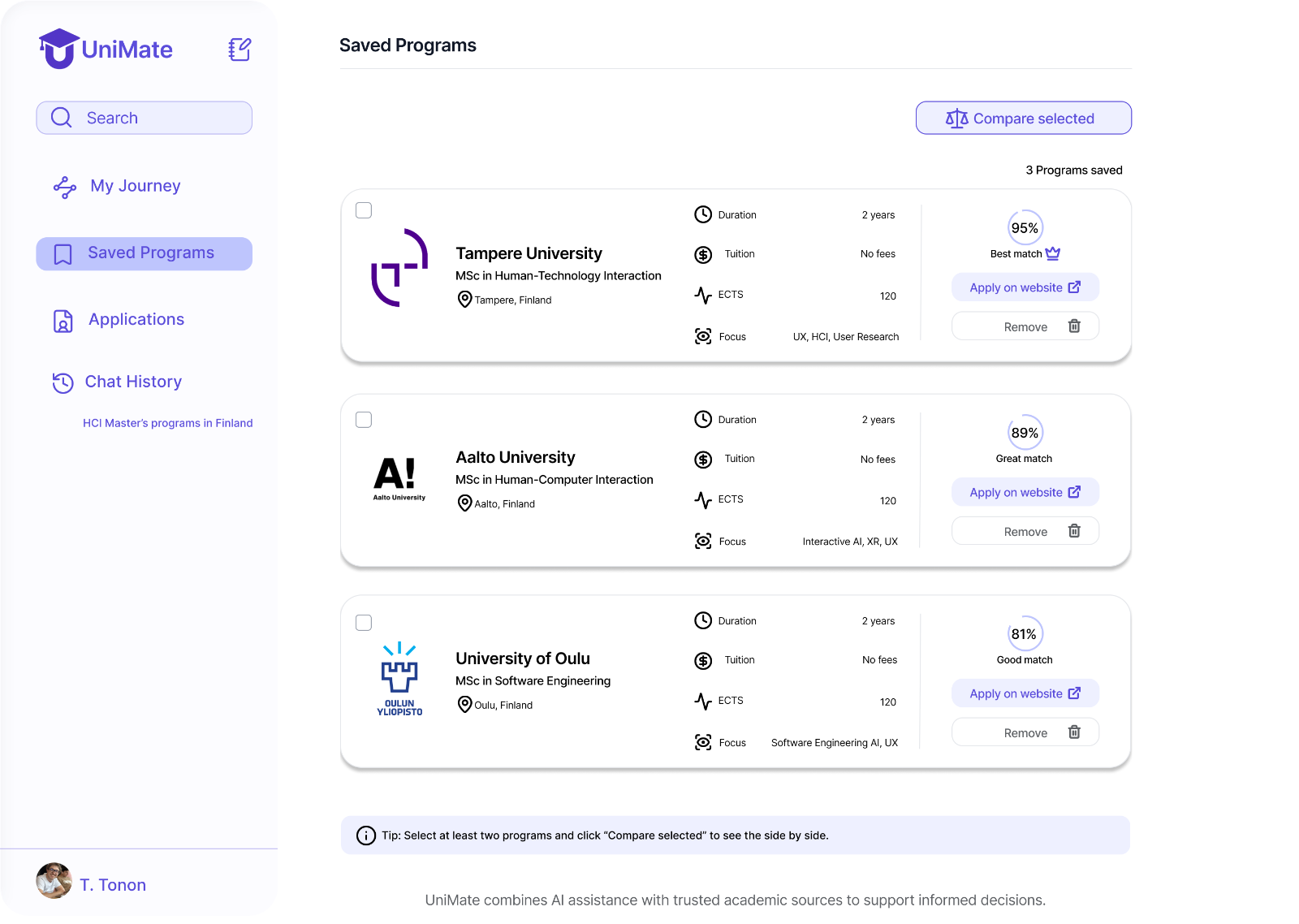The image size is (1299, 924).
Task: Click the Focus eye icon in Aalto card
Action: click(703, 541)
